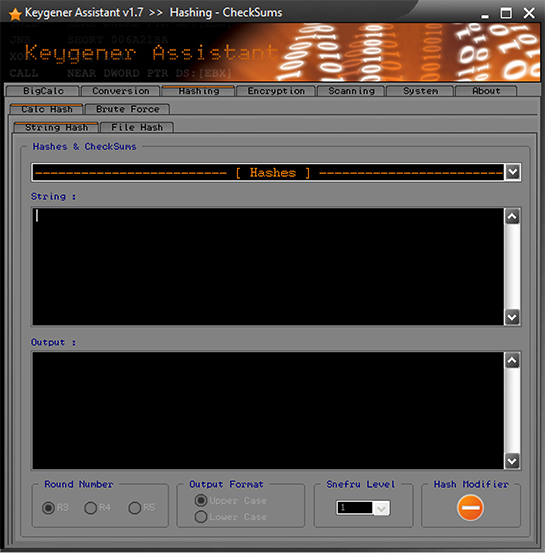
Task: Expand the Snefru Level dropdown
Action: tap(381, 508)
